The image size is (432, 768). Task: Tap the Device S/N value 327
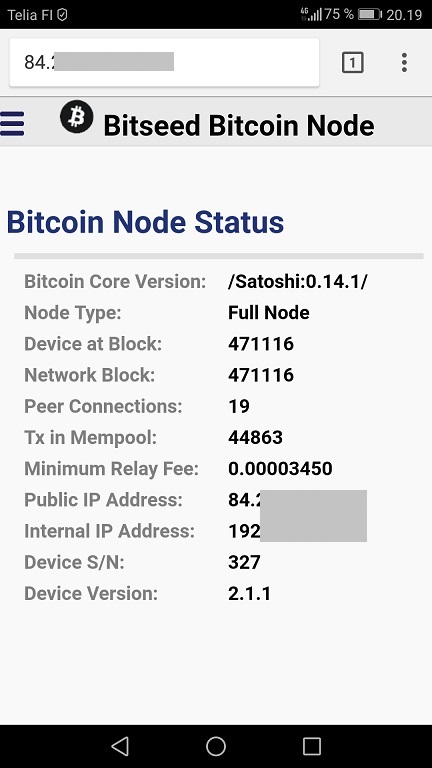coord(244,562)
